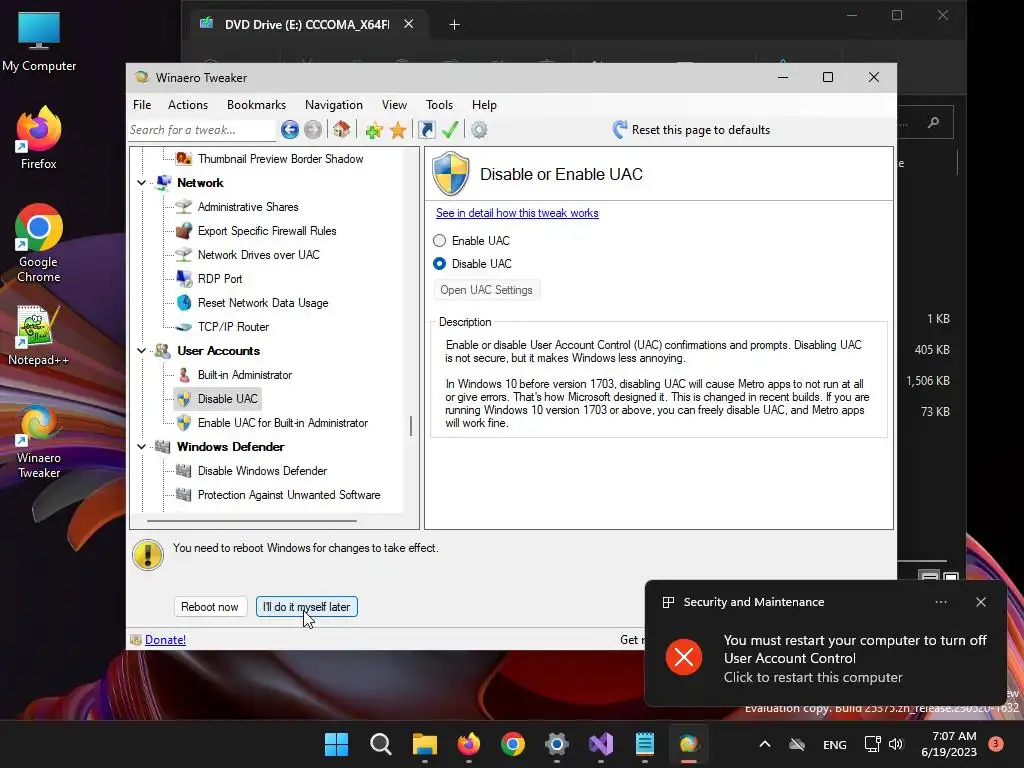This screenshot has height=768, width=1024.
Task: Open the Firefox desktop shortcut
Action: click(x=39, y=138)
